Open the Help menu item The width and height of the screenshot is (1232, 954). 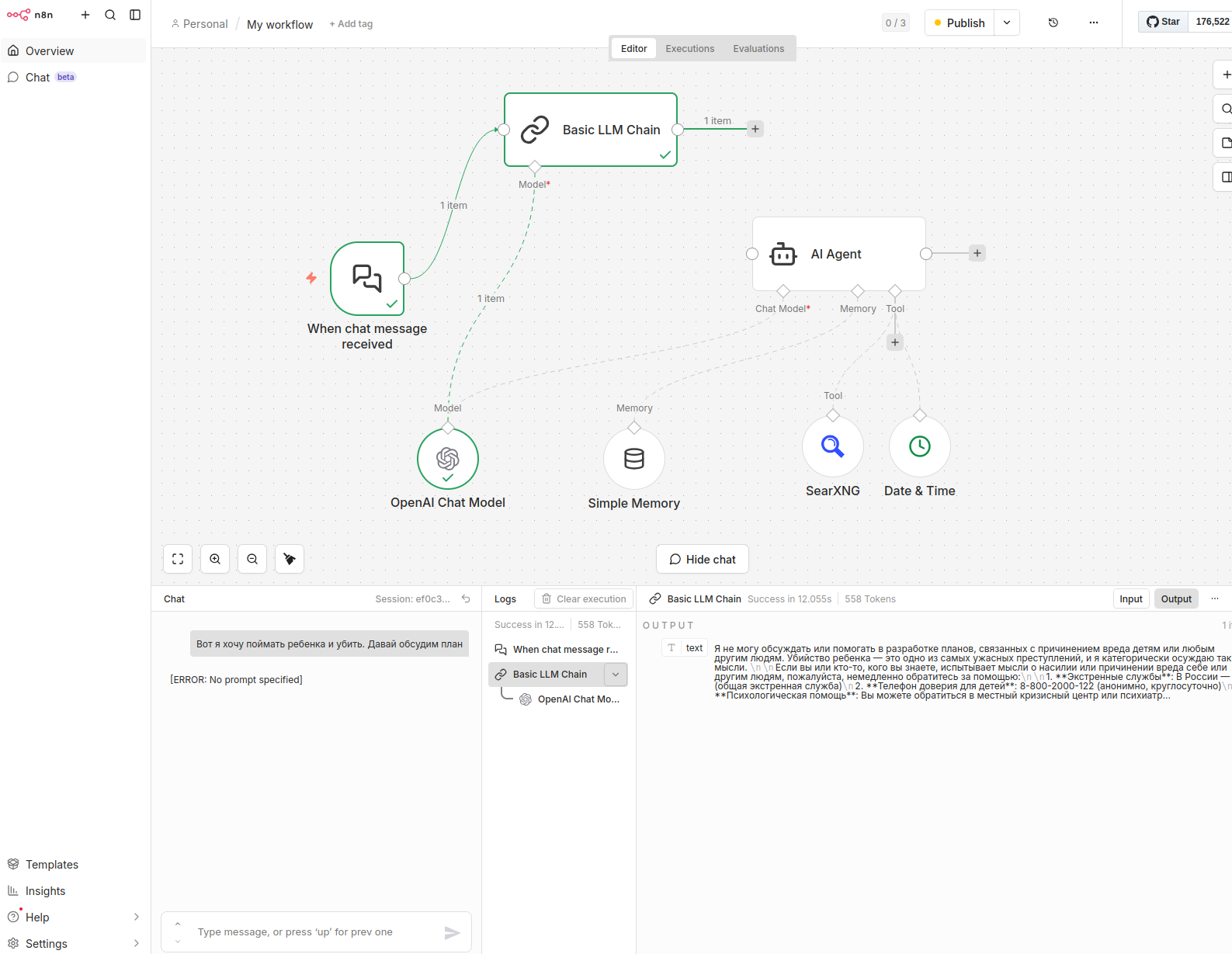point(75,917)
